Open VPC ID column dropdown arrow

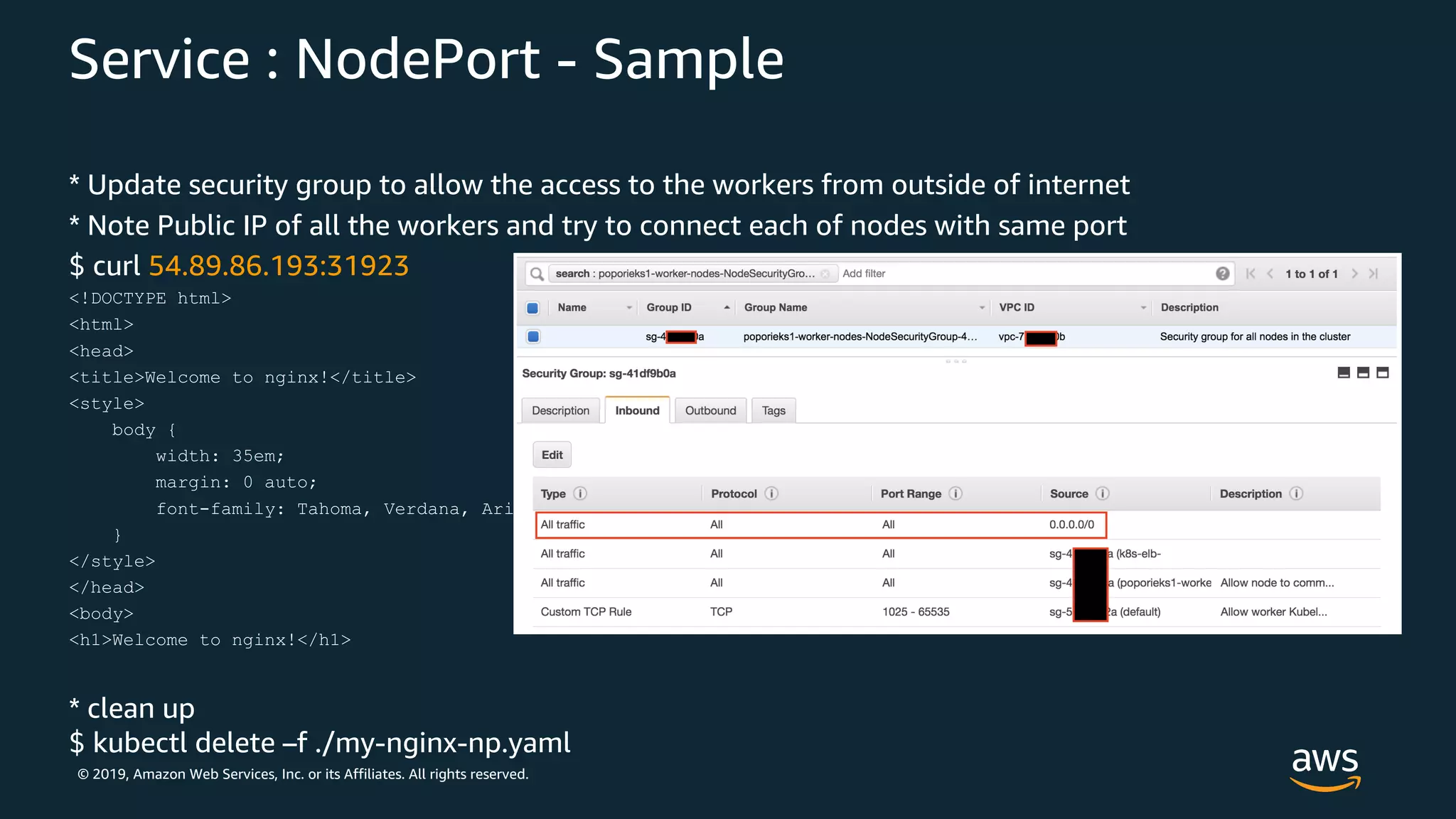1143,308
